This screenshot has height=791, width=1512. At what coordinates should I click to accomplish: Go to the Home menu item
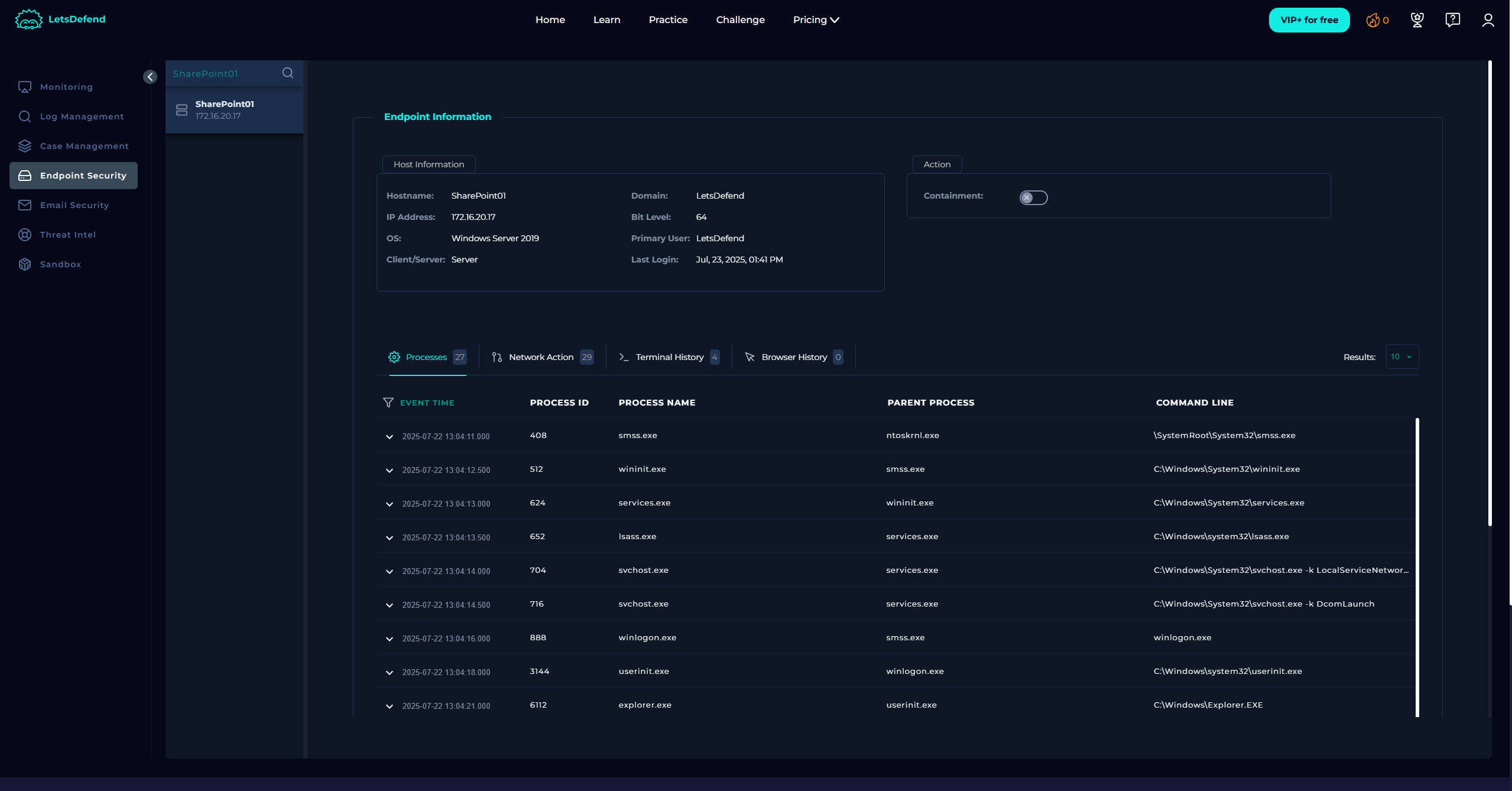tap(550, 20)
